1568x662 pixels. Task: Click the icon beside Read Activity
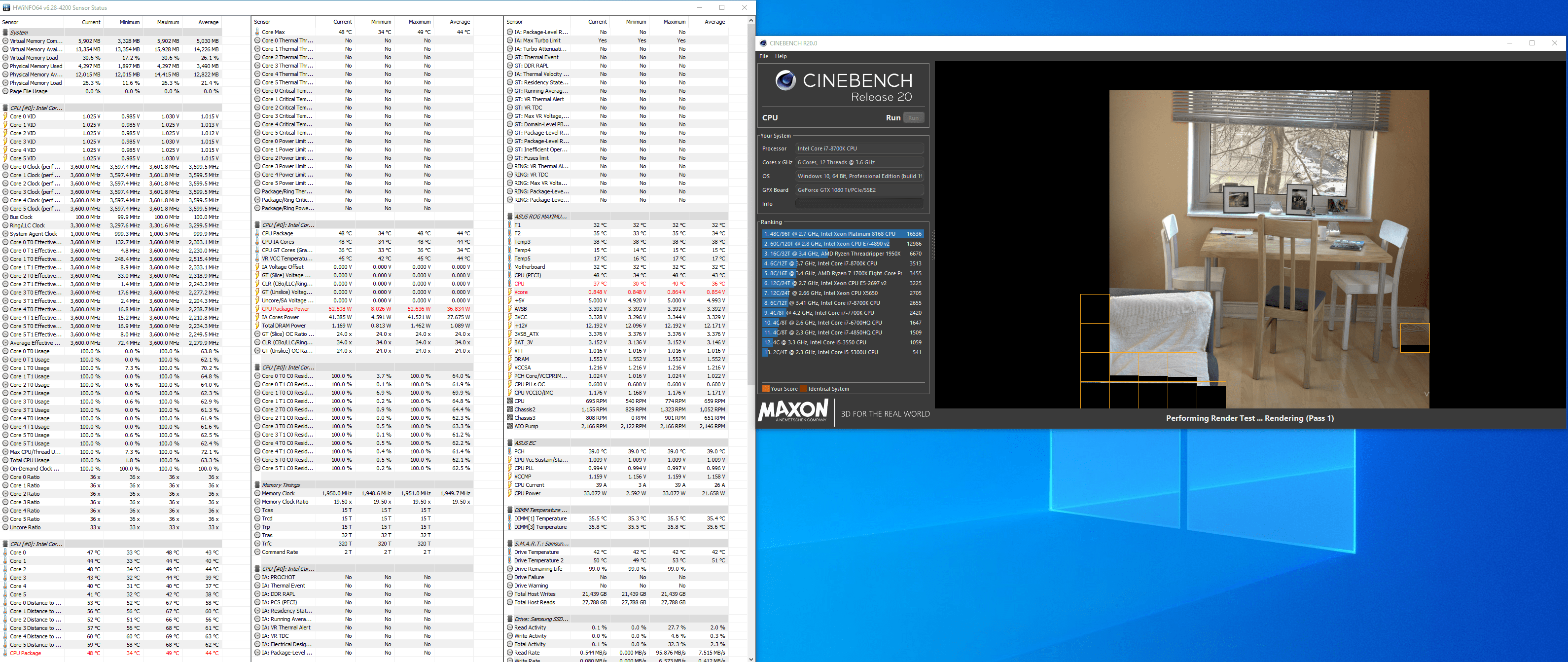coord(510,628)
